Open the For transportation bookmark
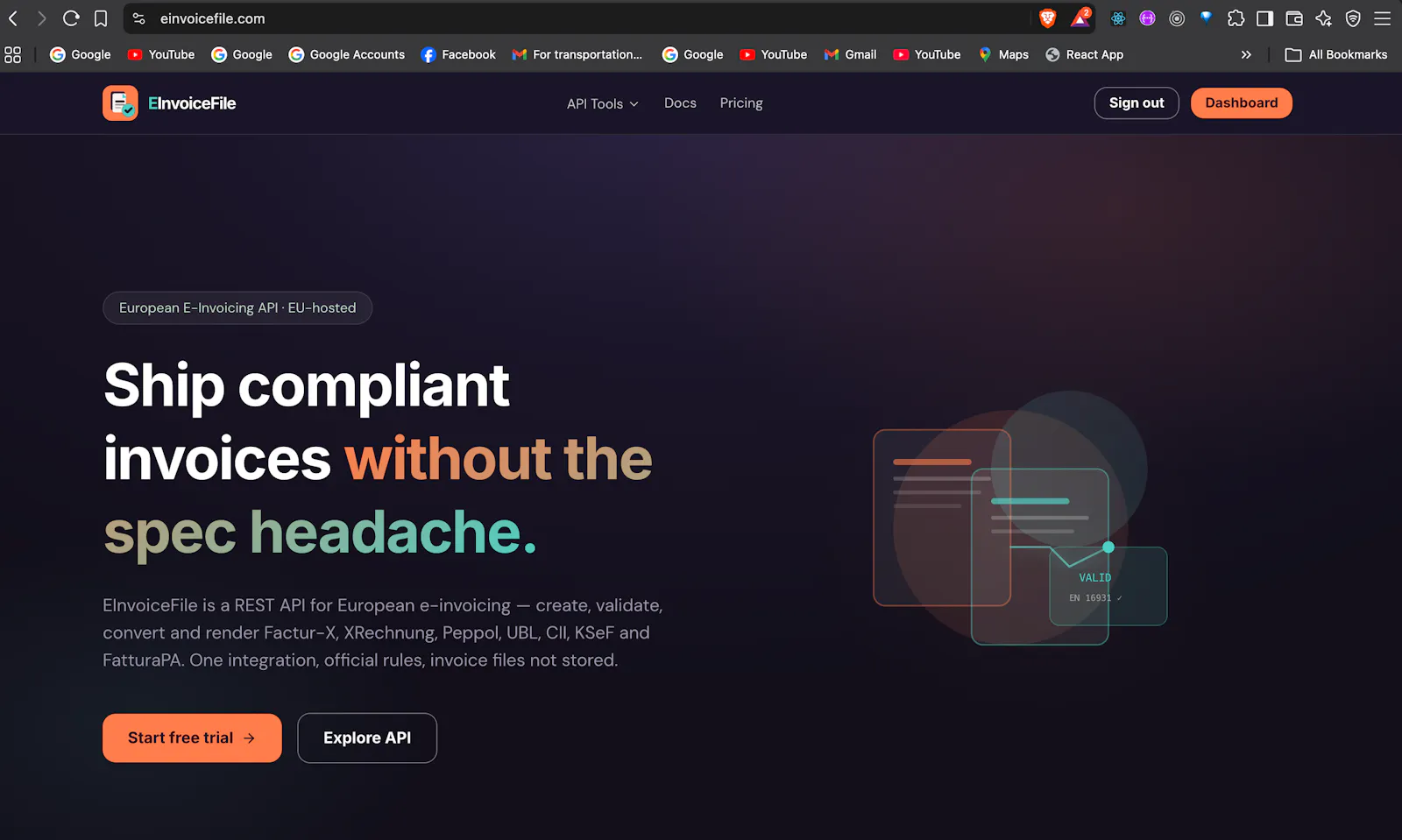 [x=577, y=54]
